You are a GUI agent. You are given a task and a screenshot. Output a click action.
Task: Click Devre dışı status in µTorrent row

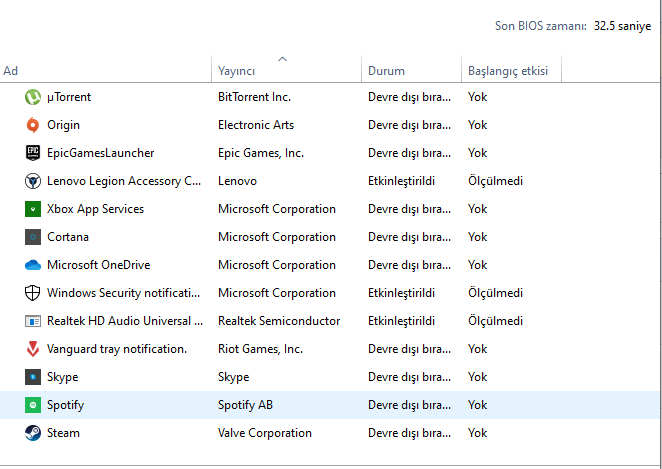pos(410,97)
